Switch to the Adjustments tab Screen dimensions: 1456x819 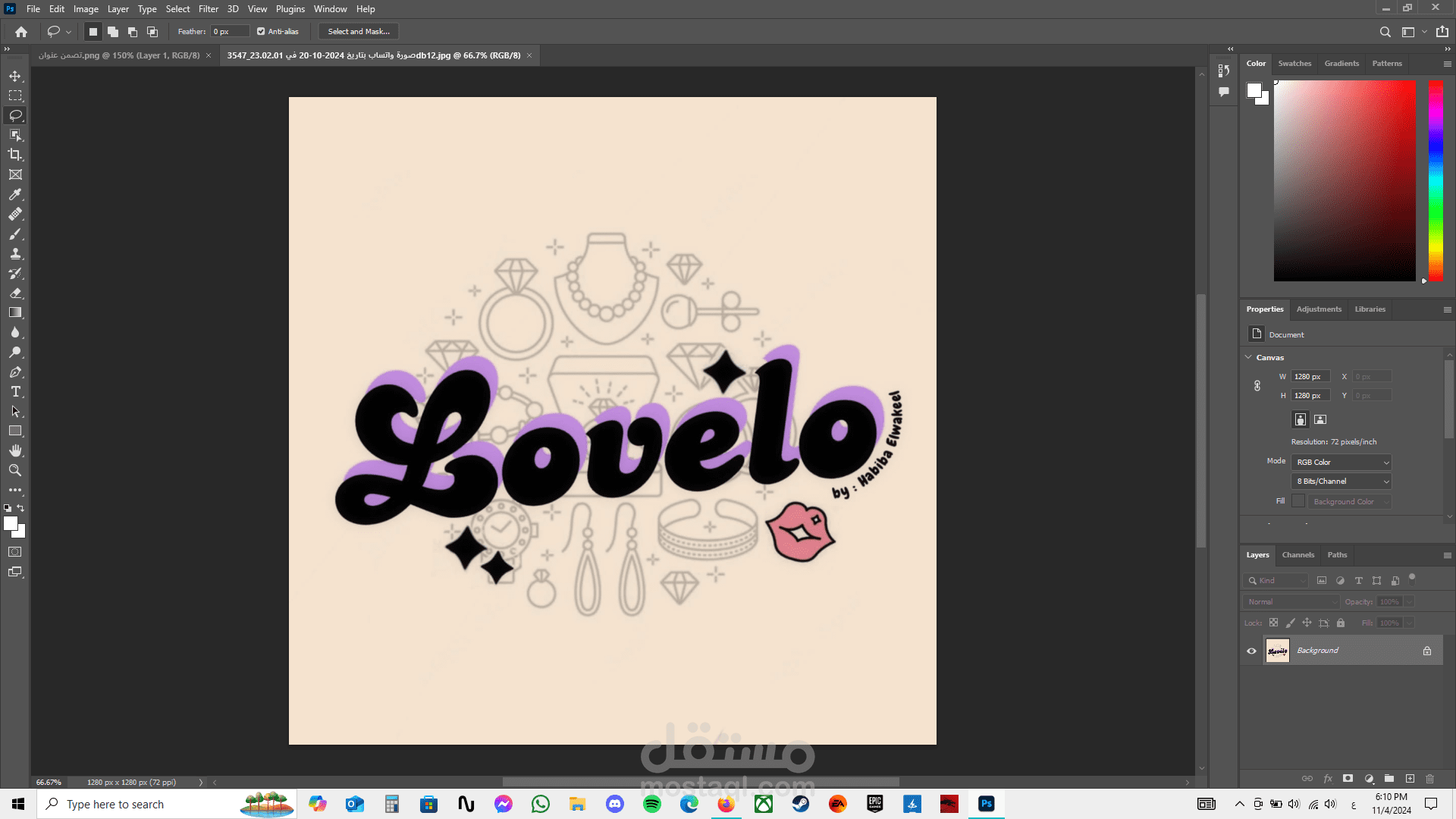[1319, 309]
